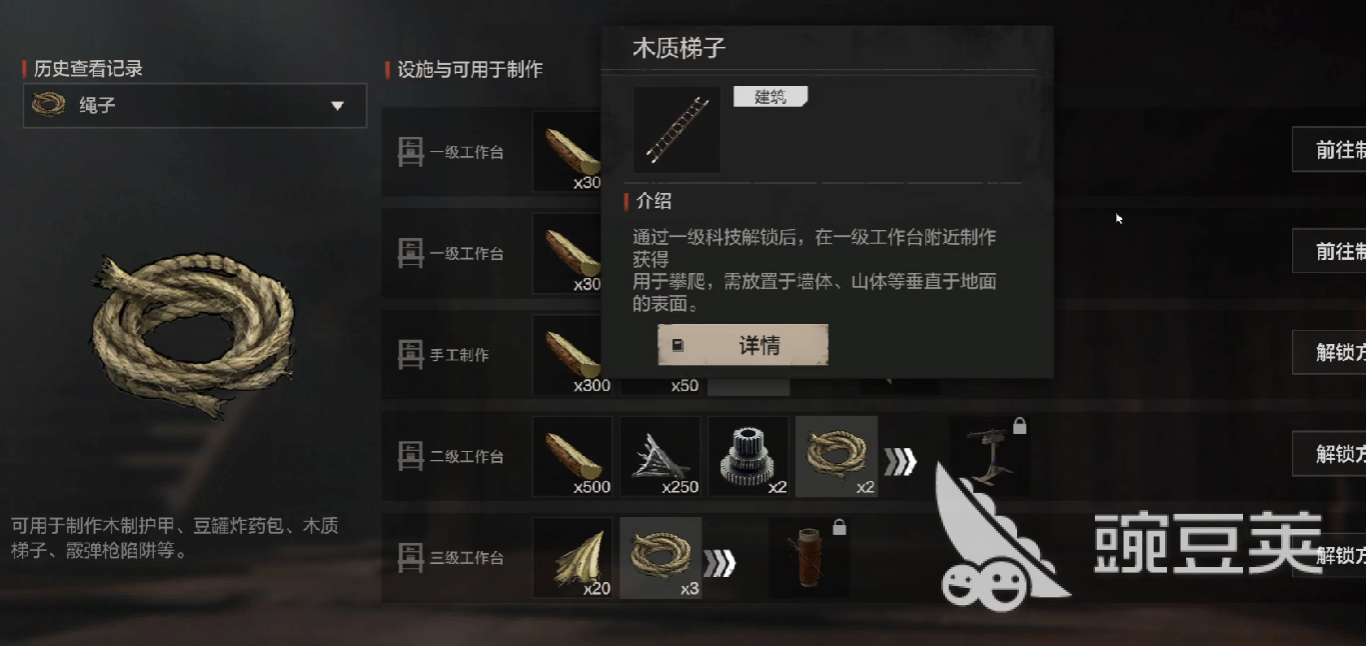Select the first 一级工作台 row label

[x=451, y=153]
